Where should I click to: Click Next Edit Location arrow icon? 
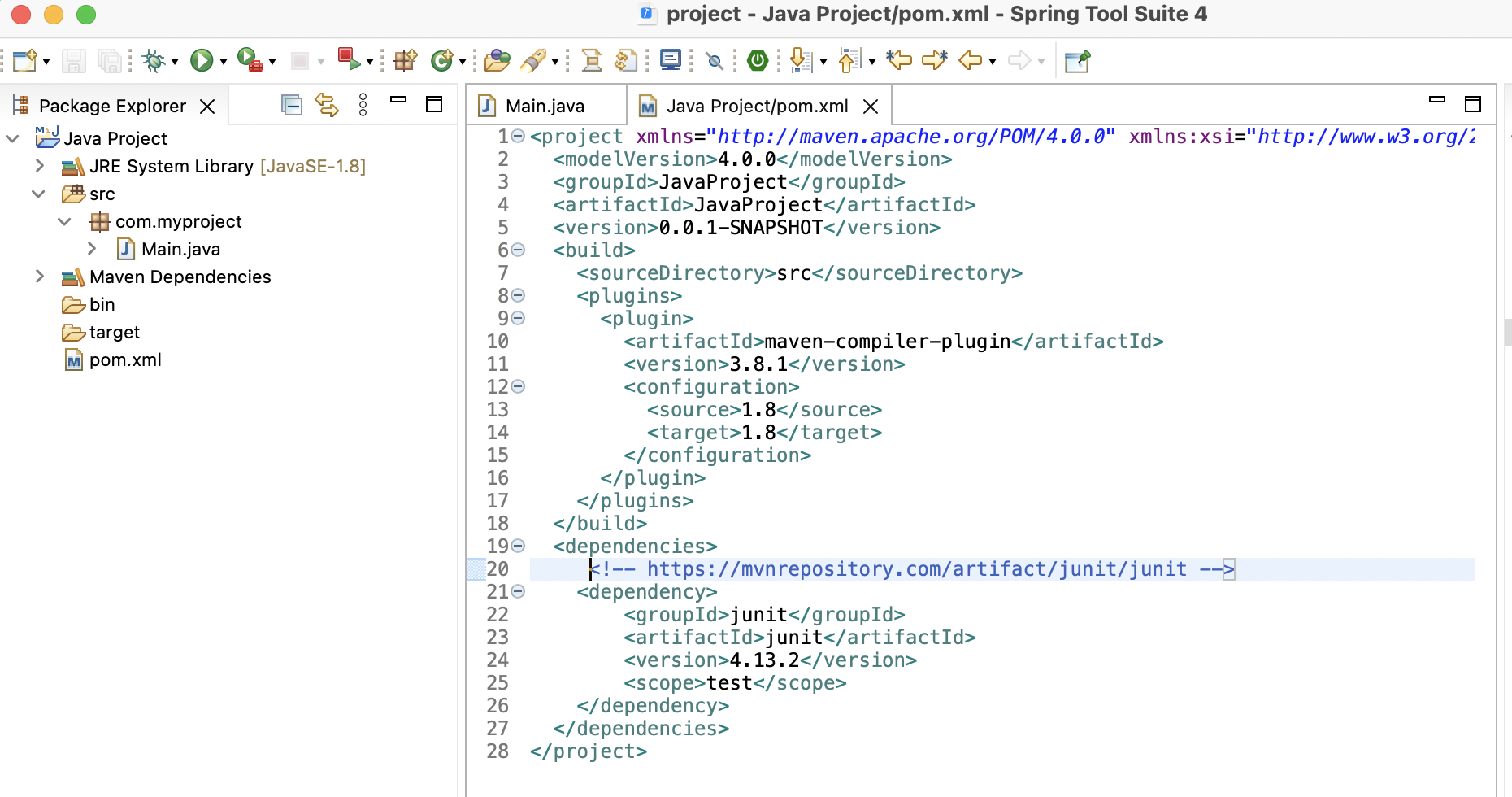[x=935, y=60]
